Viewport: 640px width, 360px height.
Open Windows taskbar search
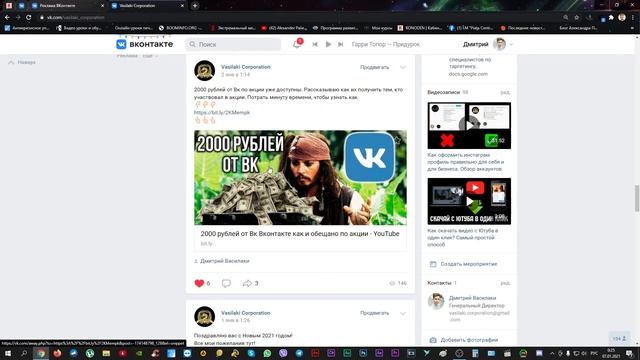24,353
